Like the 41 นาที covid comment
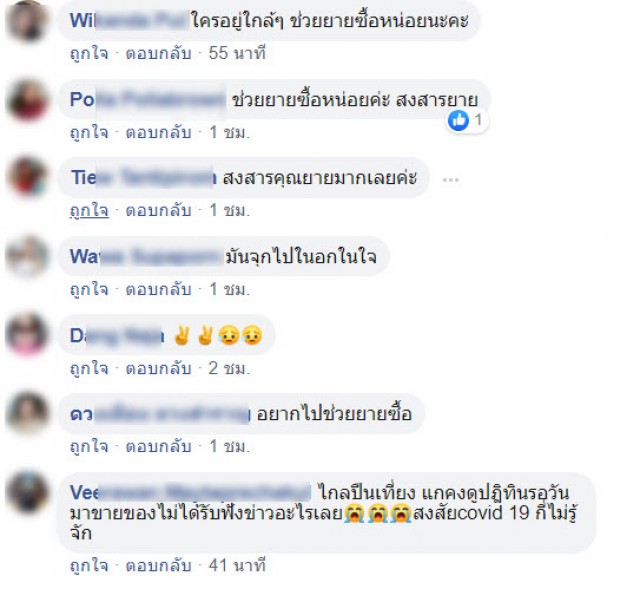 coord(89,565)
